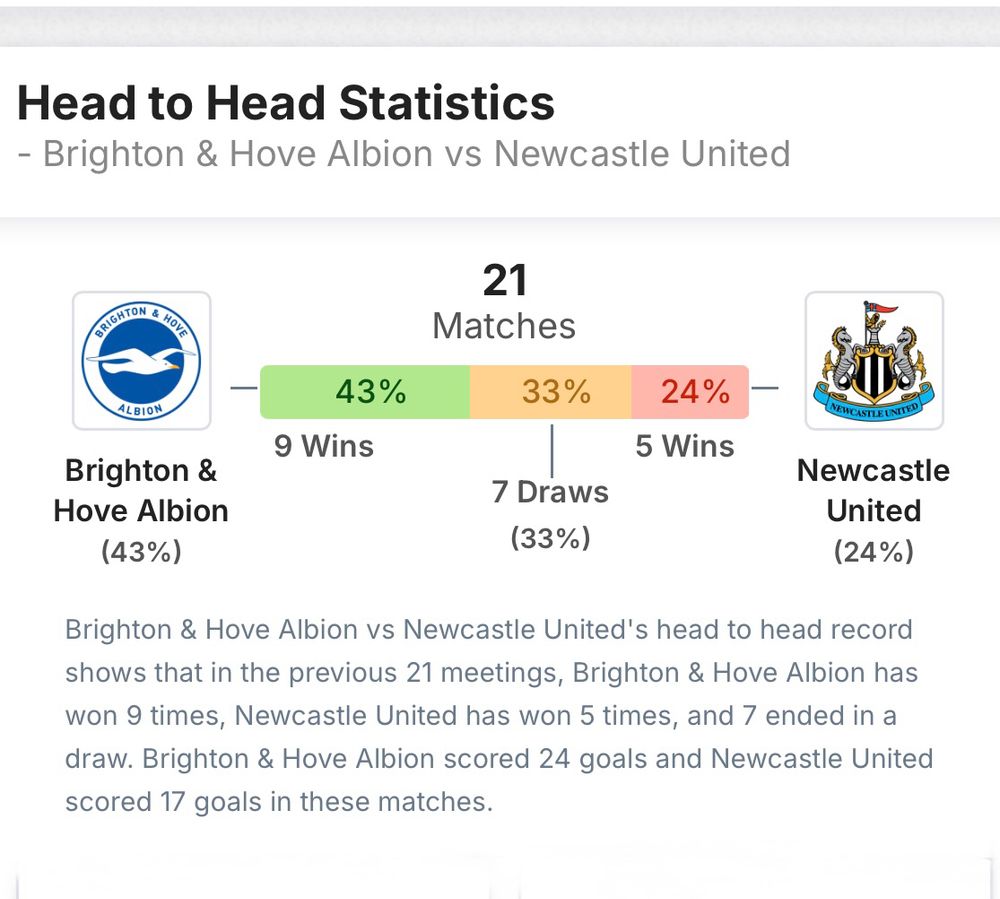Click the "21" total matches number
This screenshot has width=1000, height=899.
(504, 282)
